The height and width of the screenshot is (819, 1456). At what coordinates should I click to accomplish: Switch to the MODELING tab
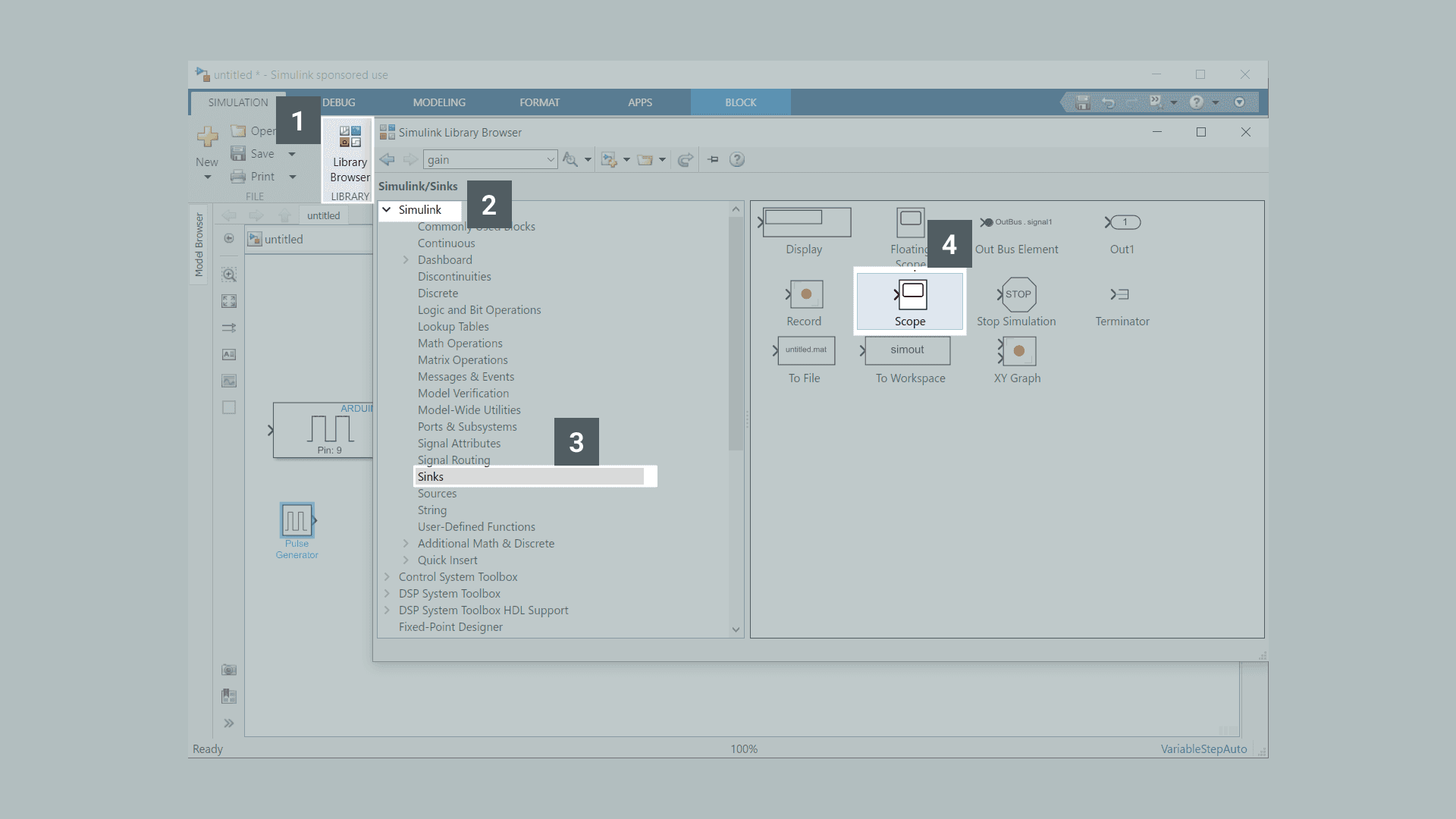coord(439,102)
